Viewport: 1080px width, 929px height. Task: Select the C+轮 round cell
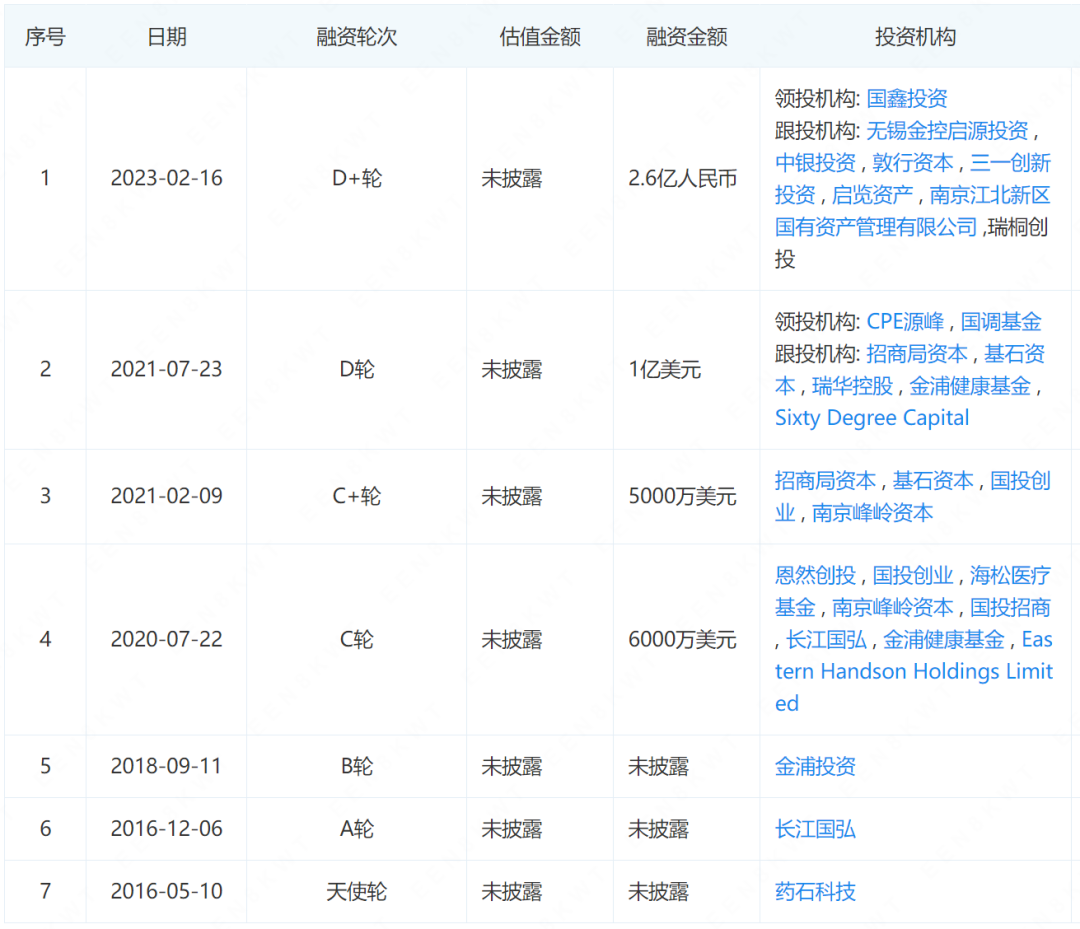357,496
